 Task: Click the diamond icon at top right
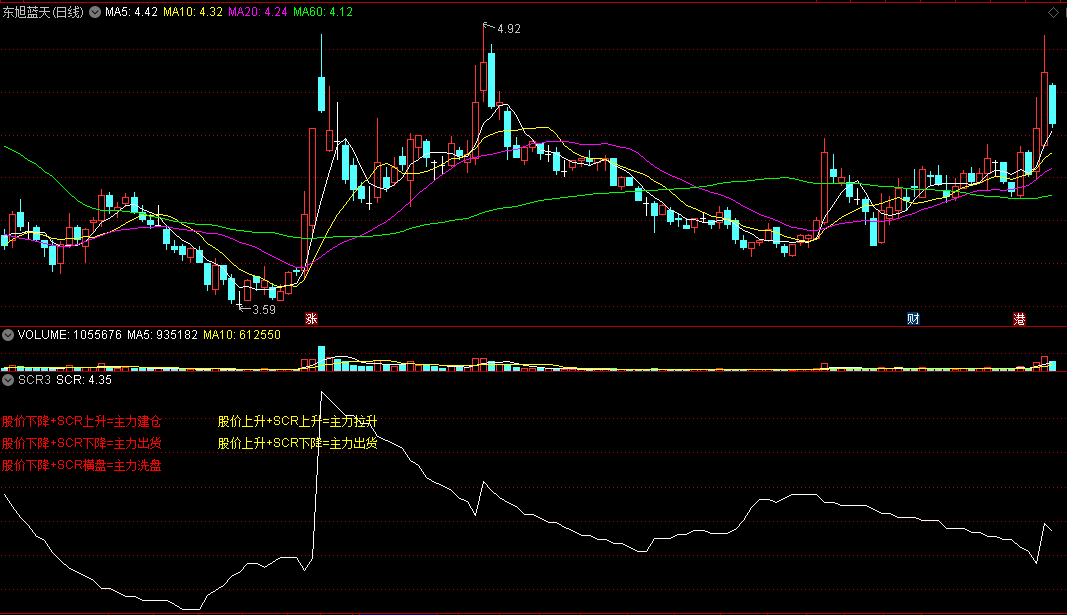tap(1053, 12)
